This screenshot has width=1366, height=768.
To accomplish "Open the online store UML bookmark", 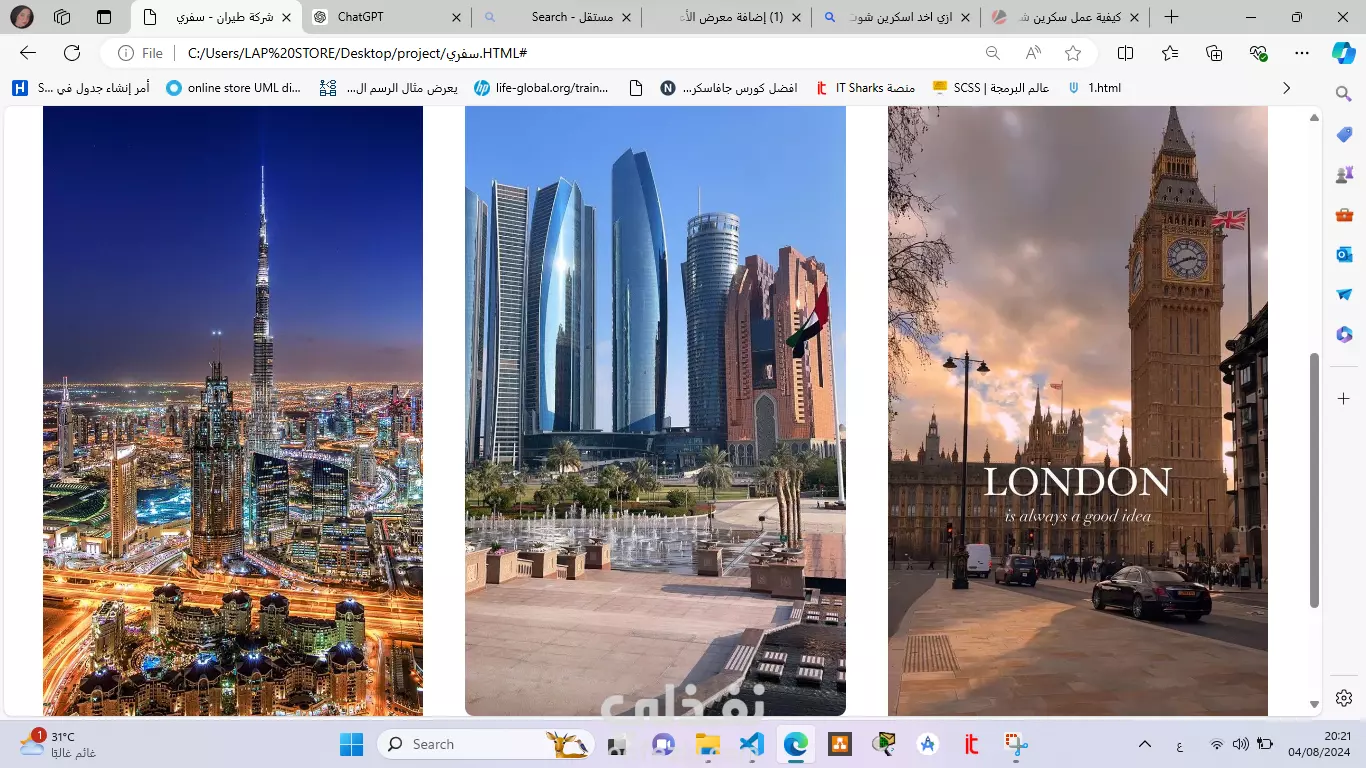I will coord(233,88).
